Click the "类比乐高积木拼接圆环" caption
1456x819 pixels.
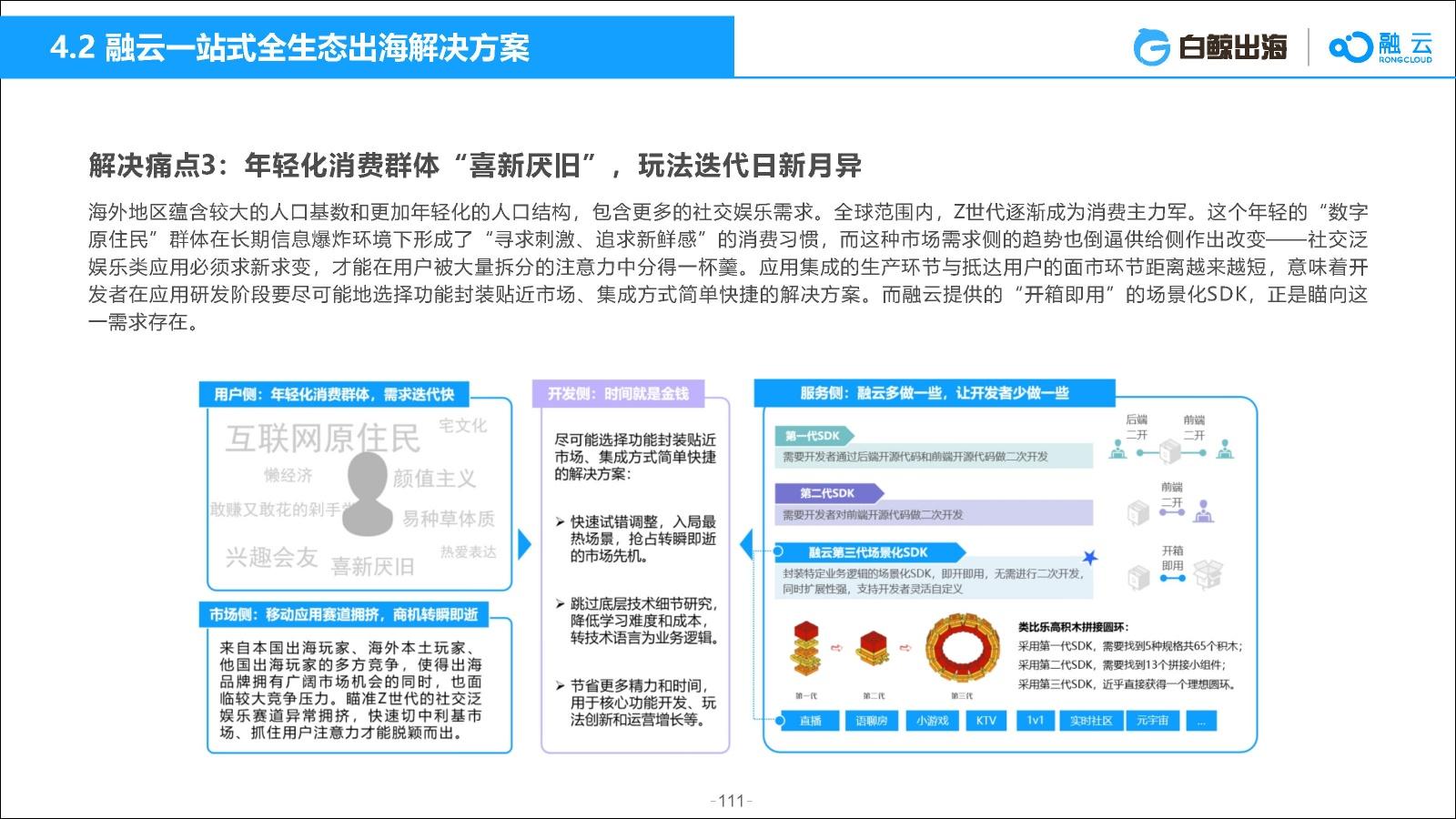pyautogui.click(x=1073, y=627)
